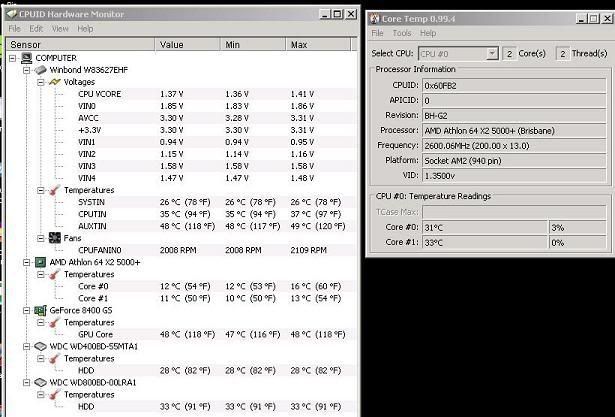Click the thermometer icon under GeForce 8400 GS
Viewport: 615px width, 417px height.
click(55, 322)
